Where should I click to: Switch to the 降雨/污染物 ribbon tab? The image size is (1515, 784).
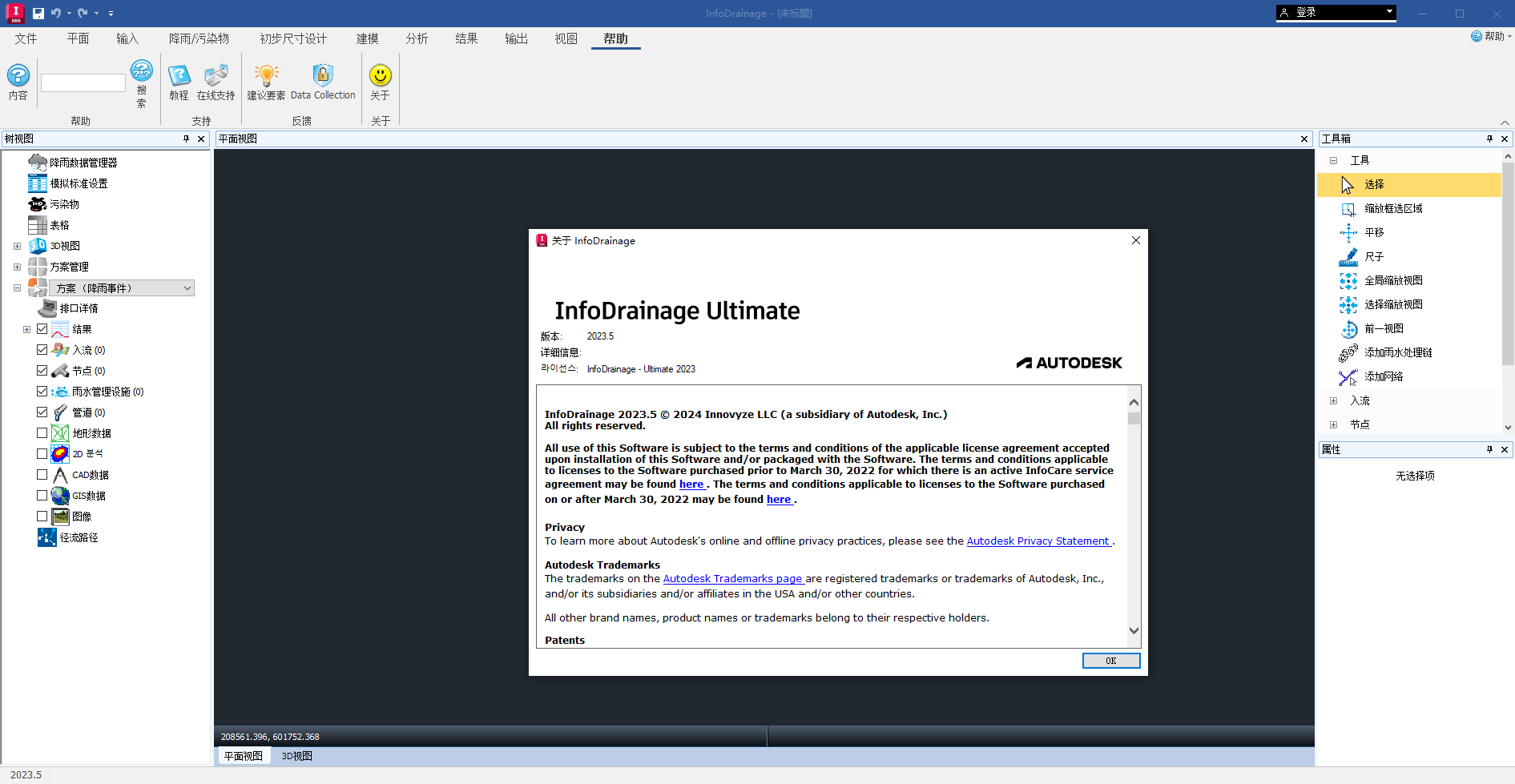(x=199, y=38)
